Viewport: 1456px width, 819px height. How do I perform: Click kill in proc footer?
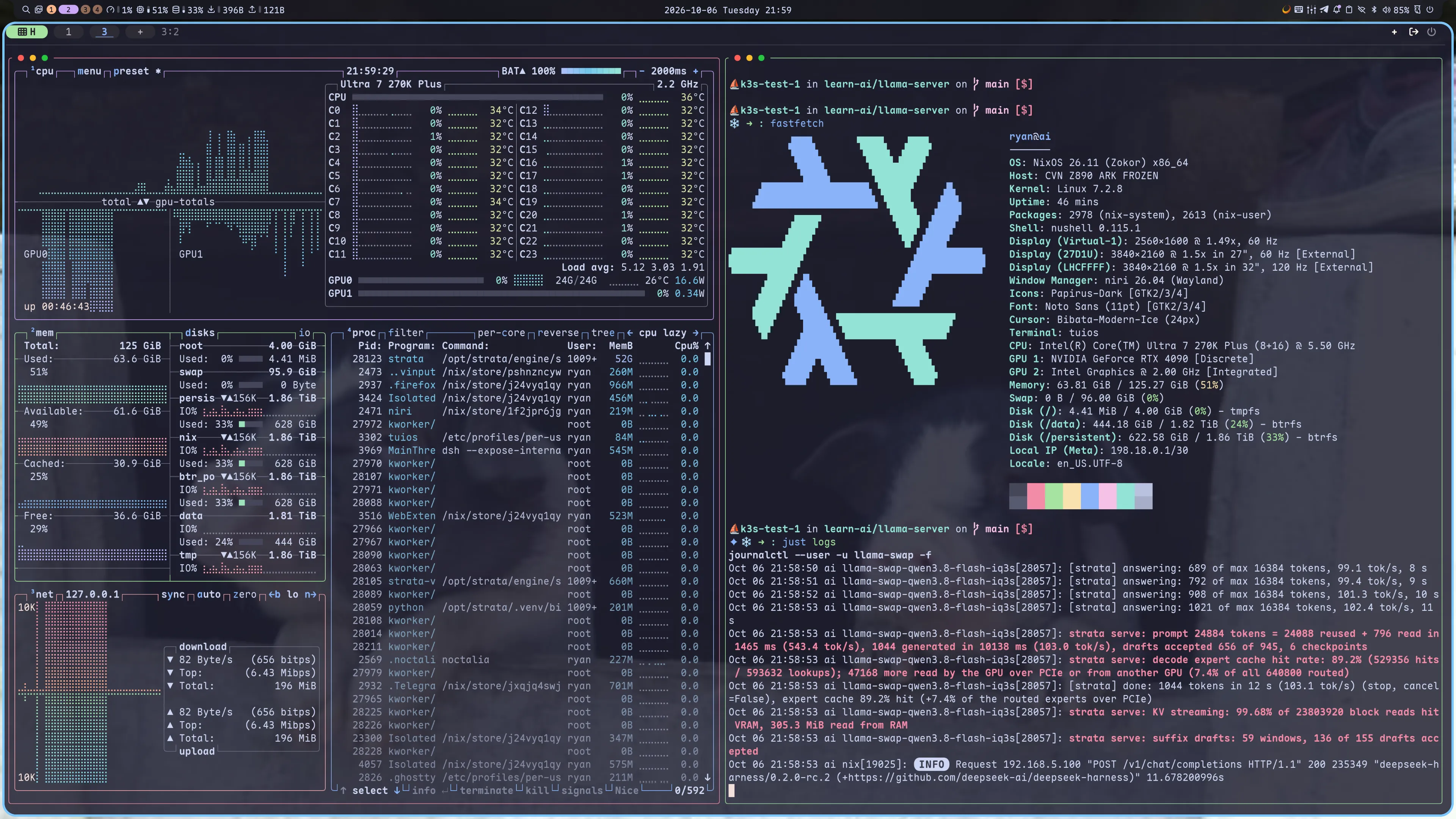click(538, 791)
